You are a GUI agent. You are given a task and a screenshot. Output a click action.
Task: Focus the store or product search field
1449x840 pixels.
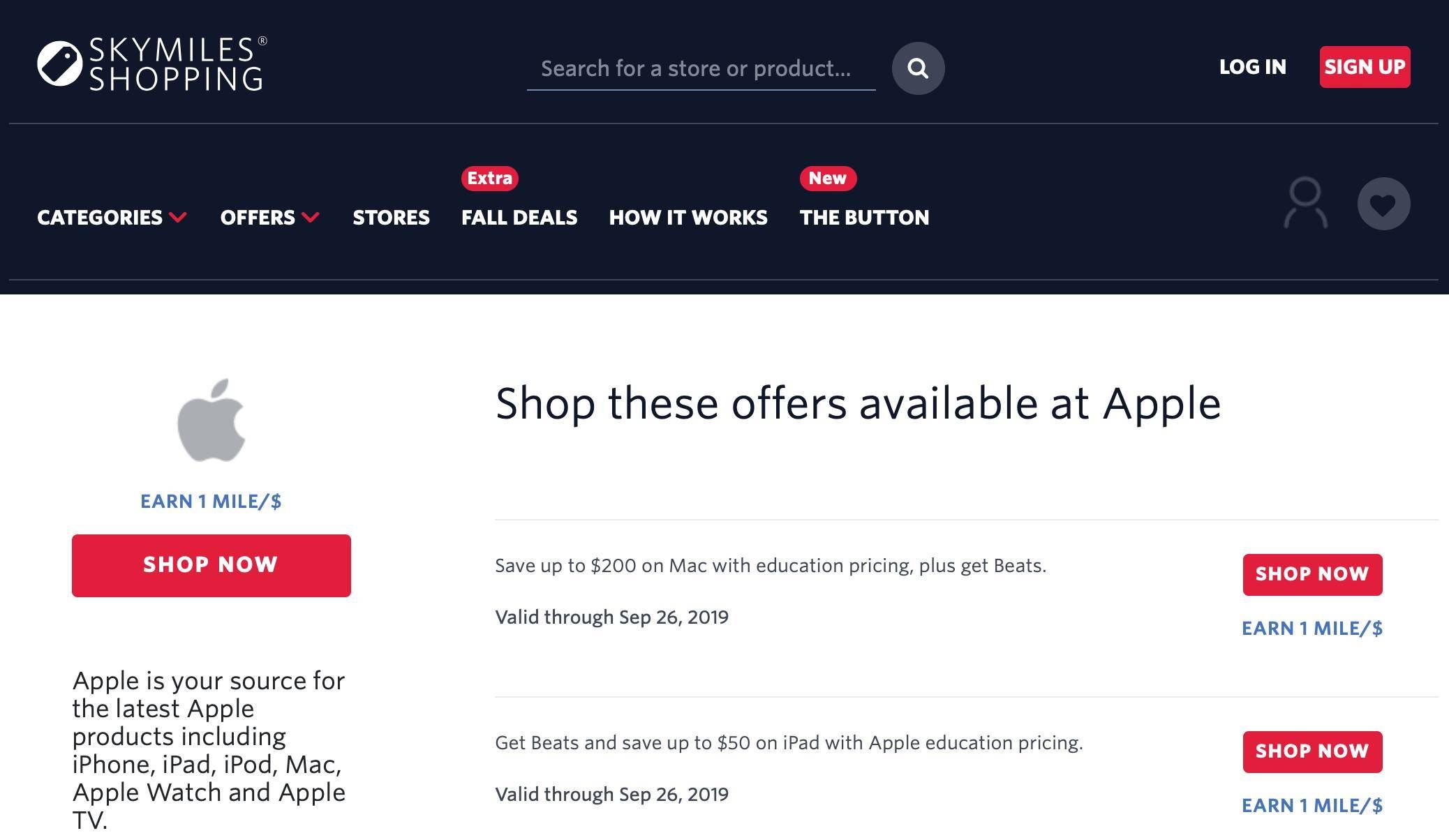701,68
